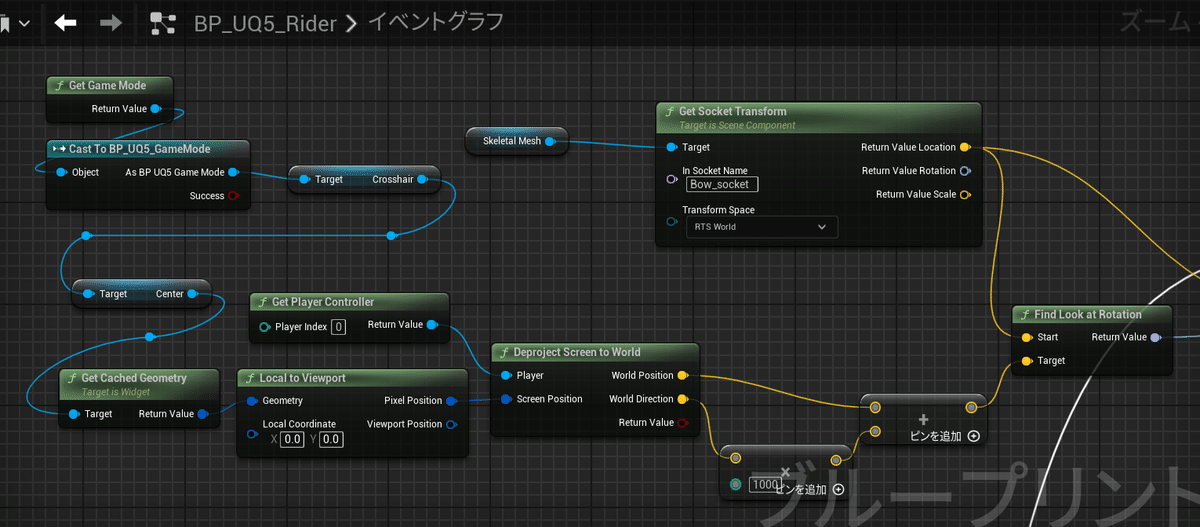Edit the In Socket Name field Bow_socket
This screenshot has height=527, width=1200.
click(x=723, y=184)
